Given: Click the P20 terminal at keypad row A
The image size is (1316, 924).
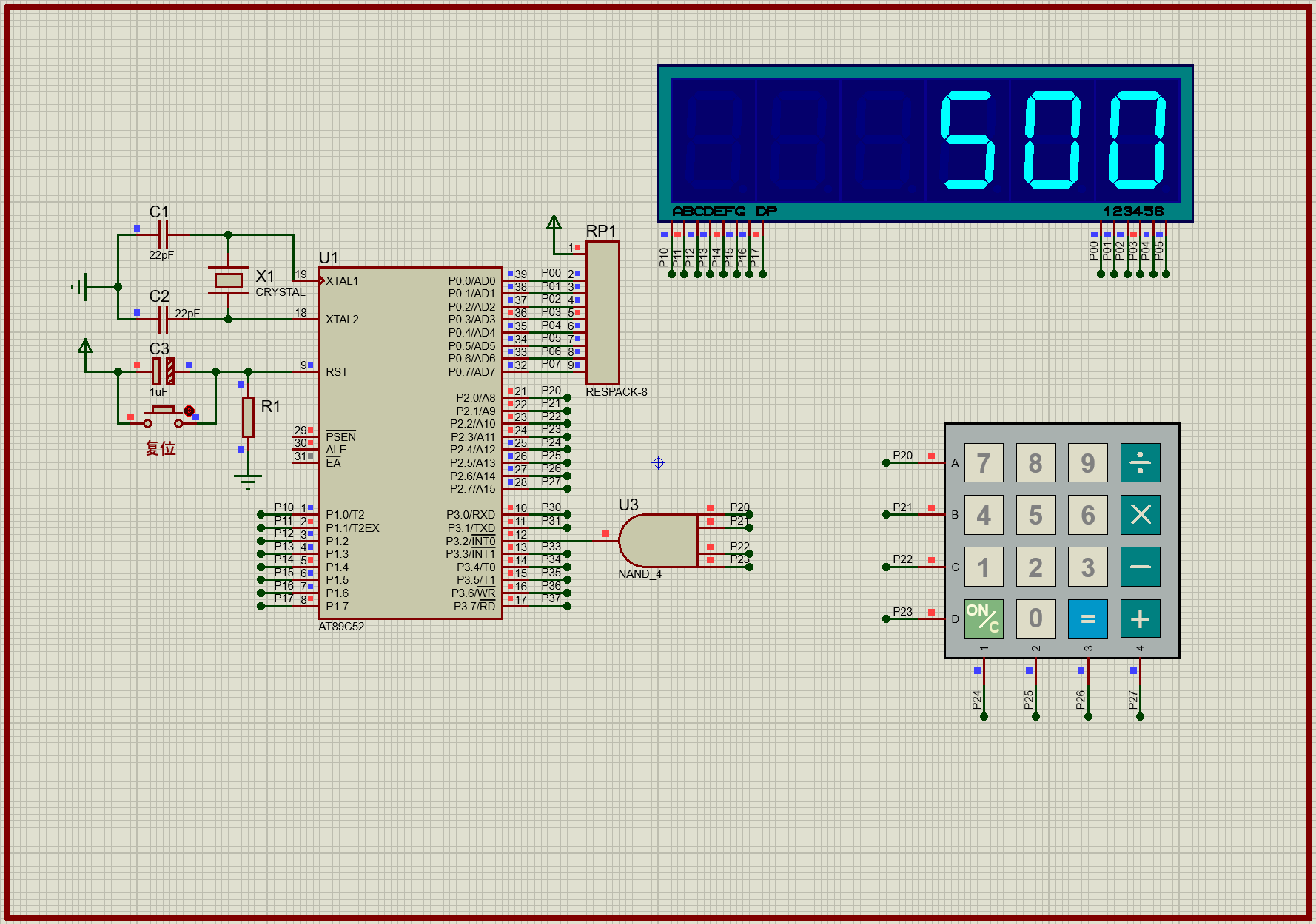Looking at the screenshot, I should click(x=886, y=462).
